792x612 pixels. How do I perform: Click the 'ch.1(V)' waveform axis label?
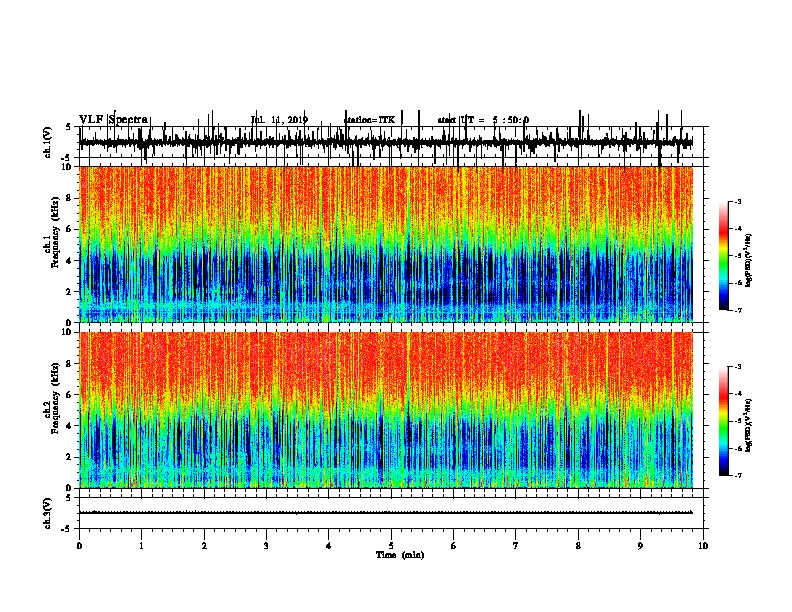[x=47, y=142]
